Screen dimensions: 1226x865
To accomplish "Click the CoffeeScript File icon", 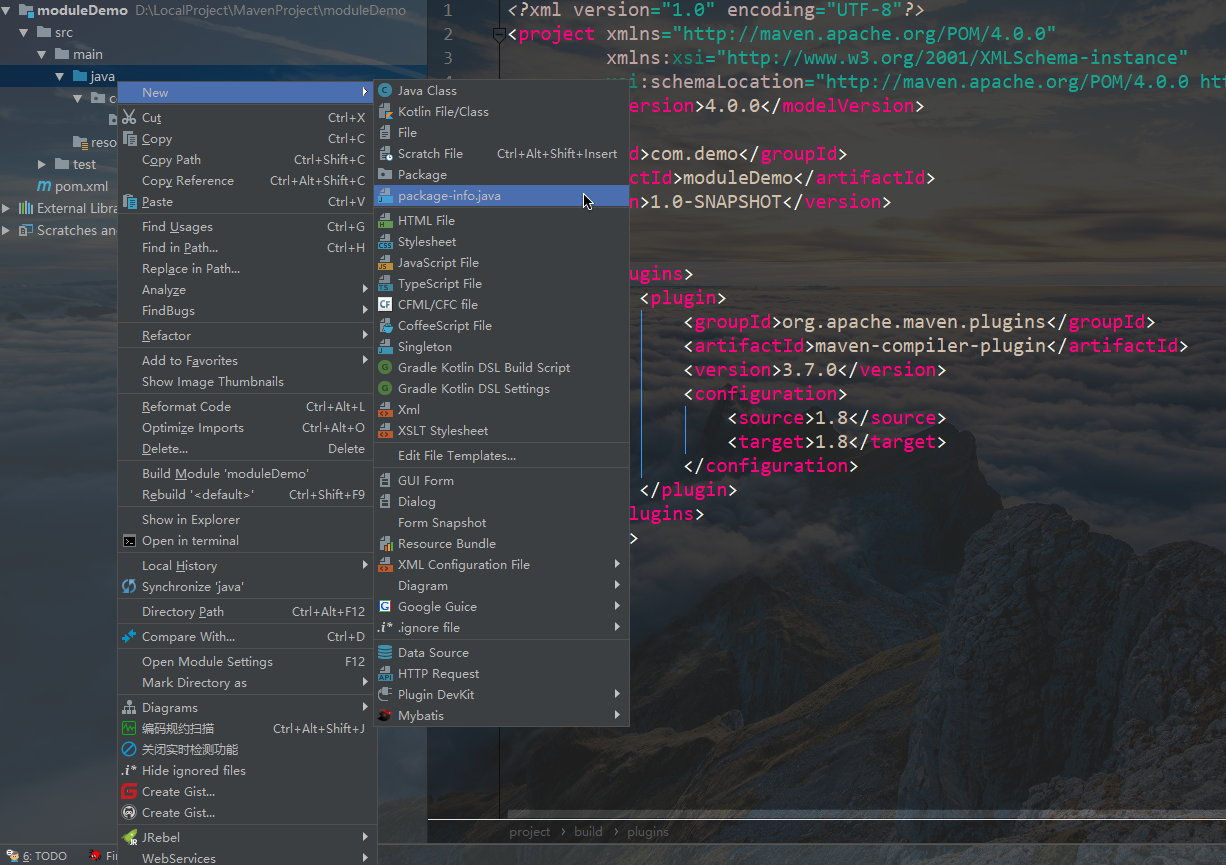I will click(385, 325).
